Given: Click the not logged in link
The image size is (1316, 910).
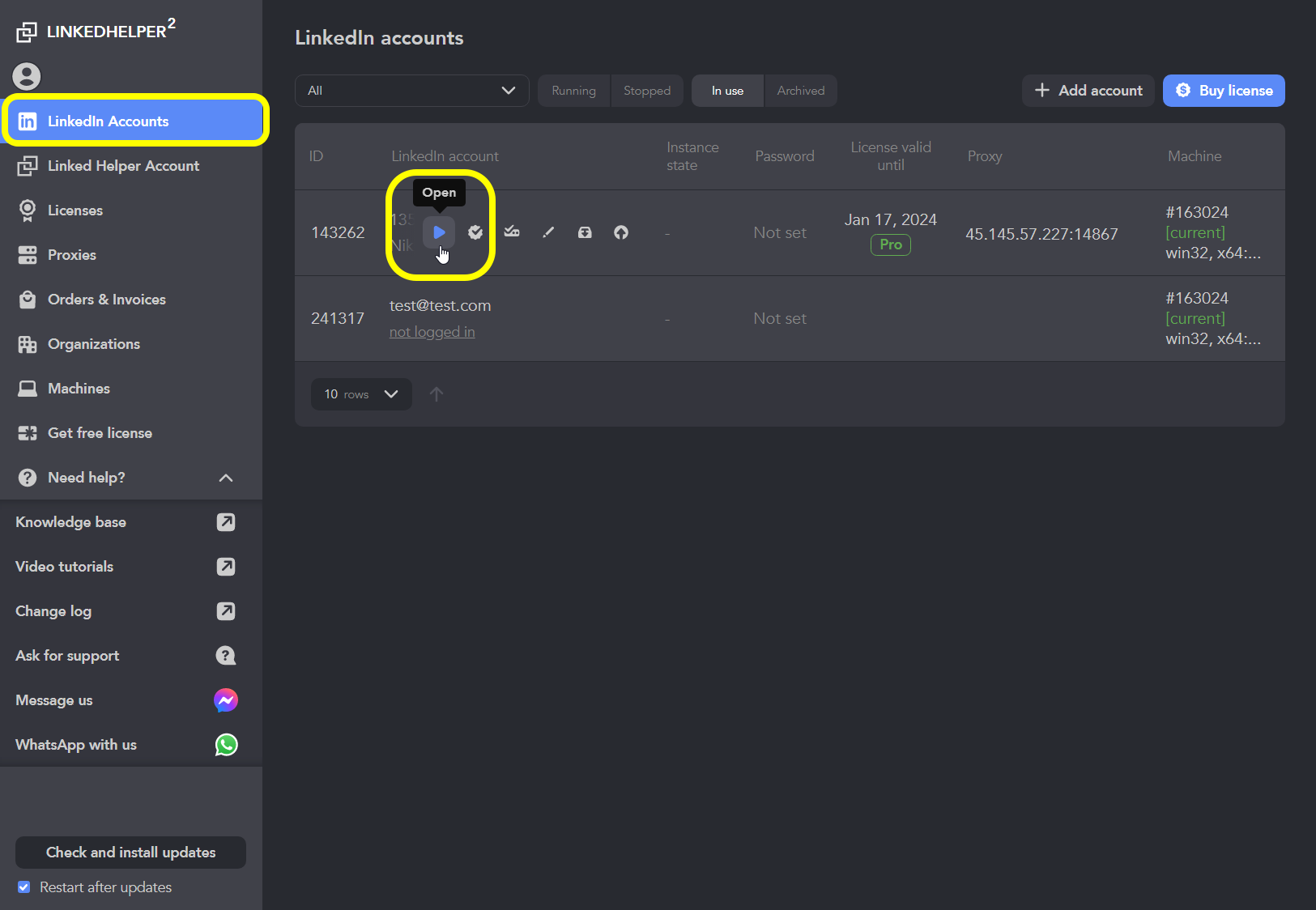Looking at the screenshot, I should pyautogui.click(x=432, y=332).
